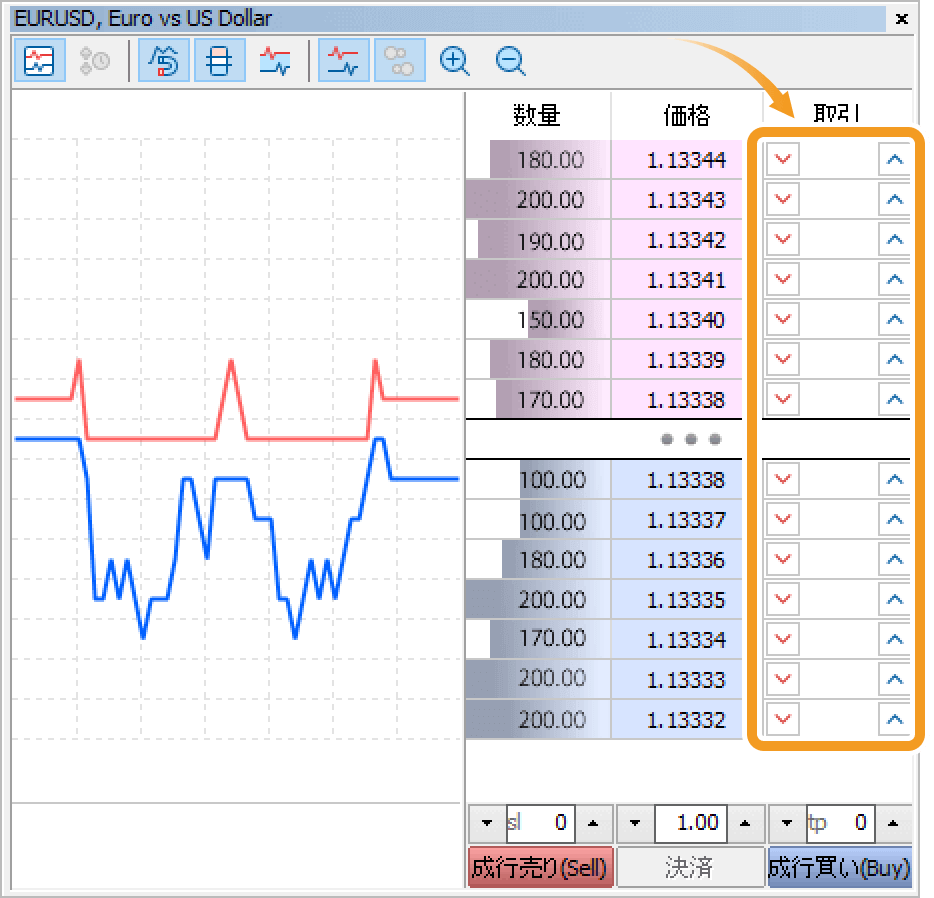Zoom in with the magnifier plus icon
The image size is (934, 898).
tap(454, 61)
